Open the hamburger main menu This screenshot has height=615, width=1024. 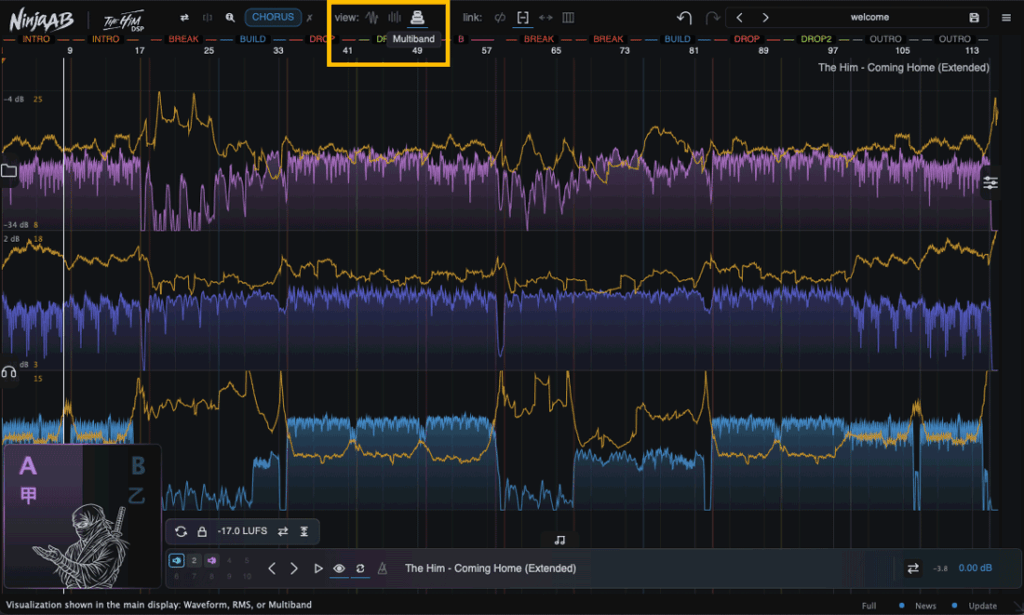click(x=1006, y=18)
